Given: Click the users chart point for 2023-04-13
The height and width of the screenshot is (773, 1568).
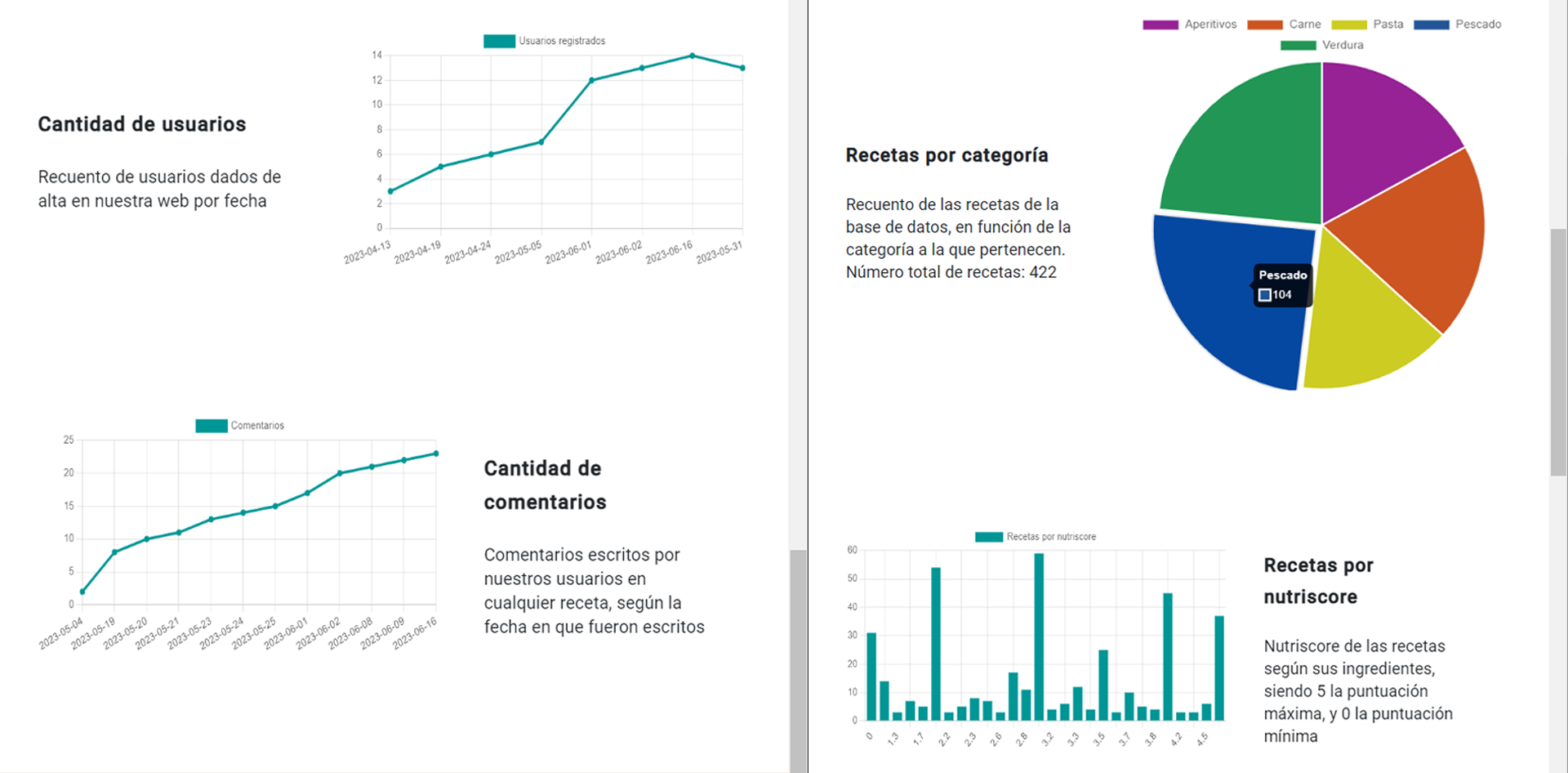Looking at the screenshot, I should (390, 191).
